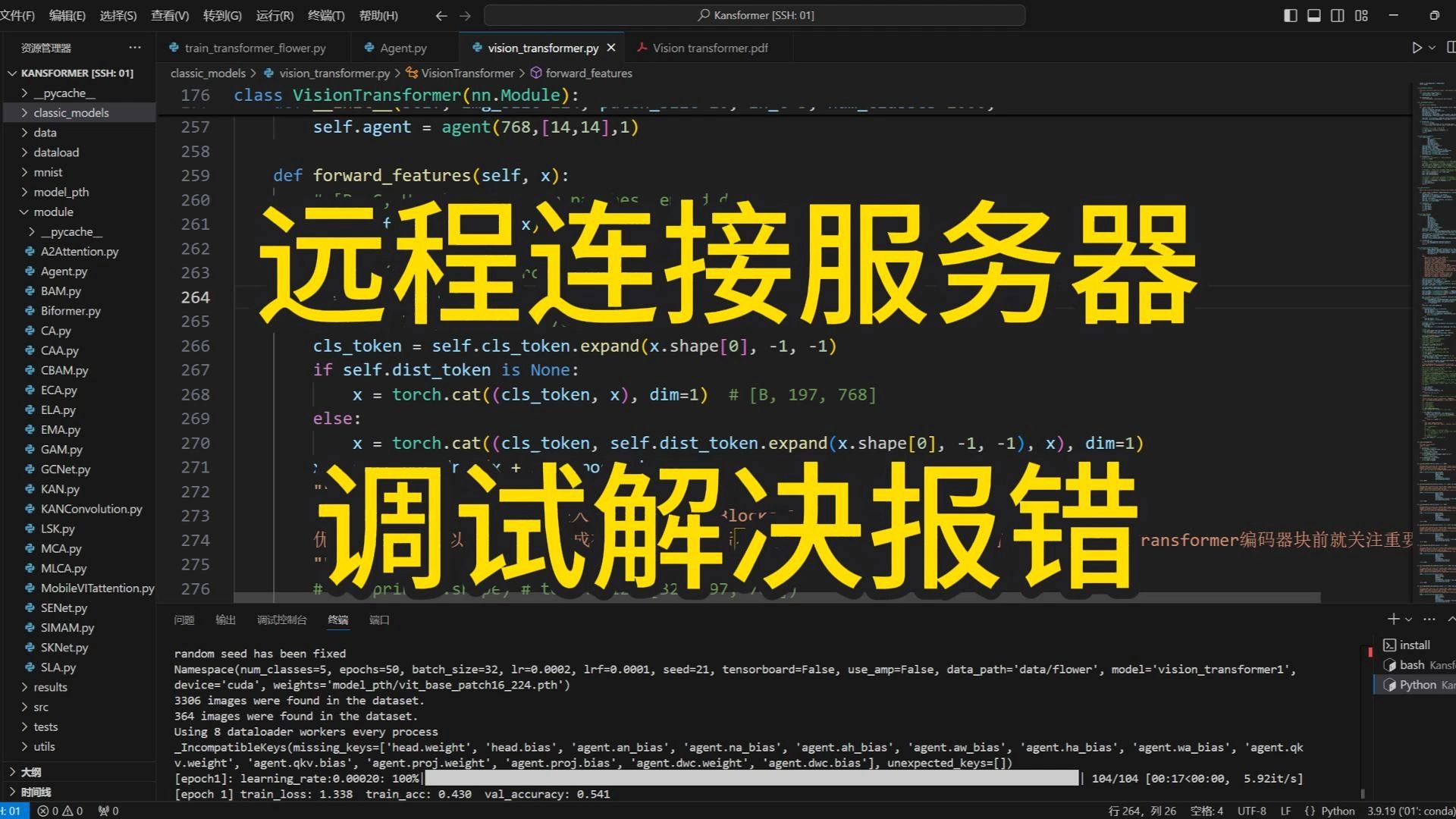The height and width of the screenshot is (819, 1456).
Task: Select the install terminal
Action: 1417,645
